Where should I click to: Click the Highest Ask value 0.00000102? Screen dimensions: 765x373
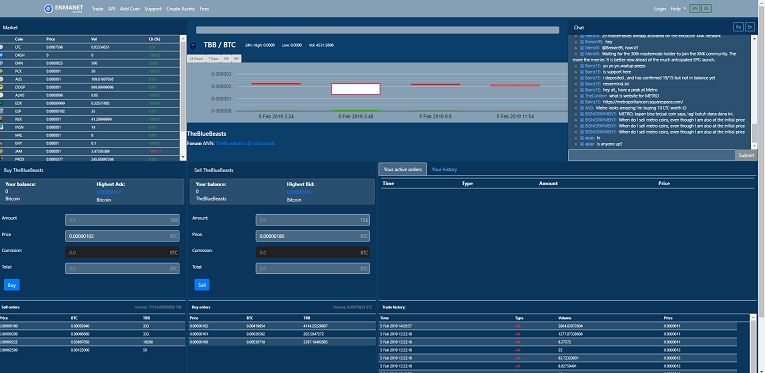(109, 192)
